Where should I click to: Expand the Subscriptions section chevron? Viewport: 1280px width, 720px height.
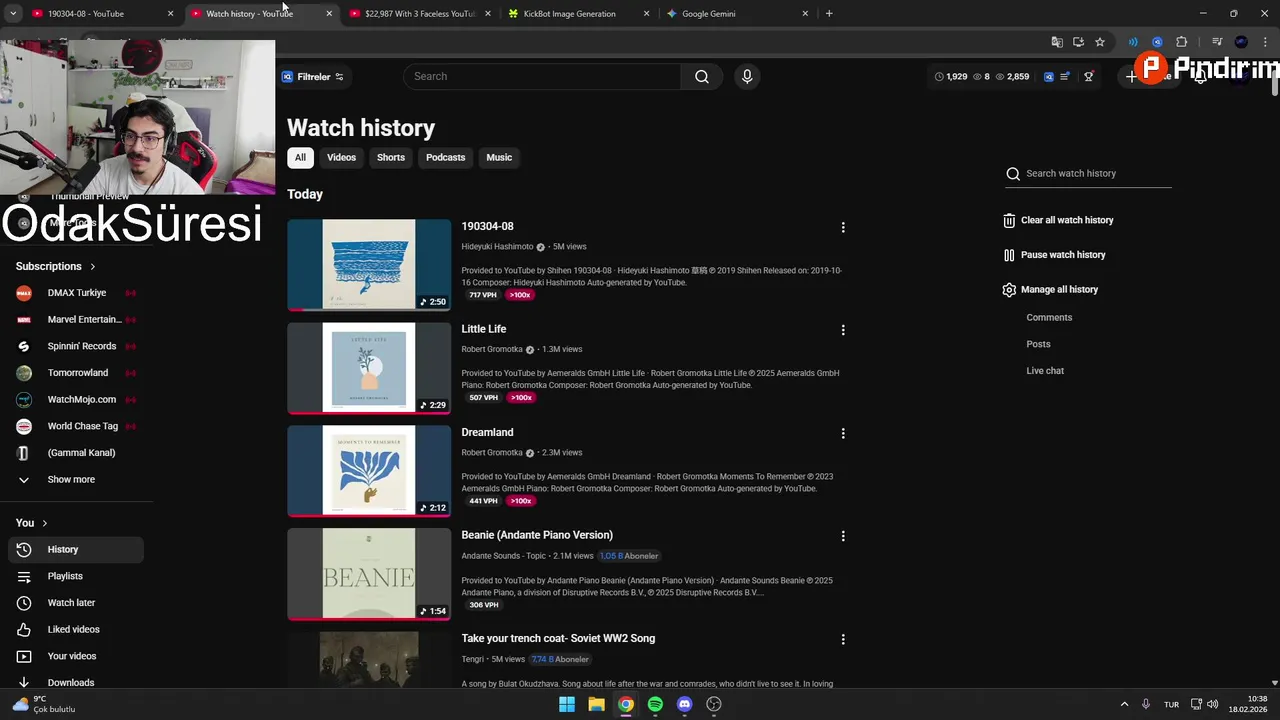tap(93, 267)
